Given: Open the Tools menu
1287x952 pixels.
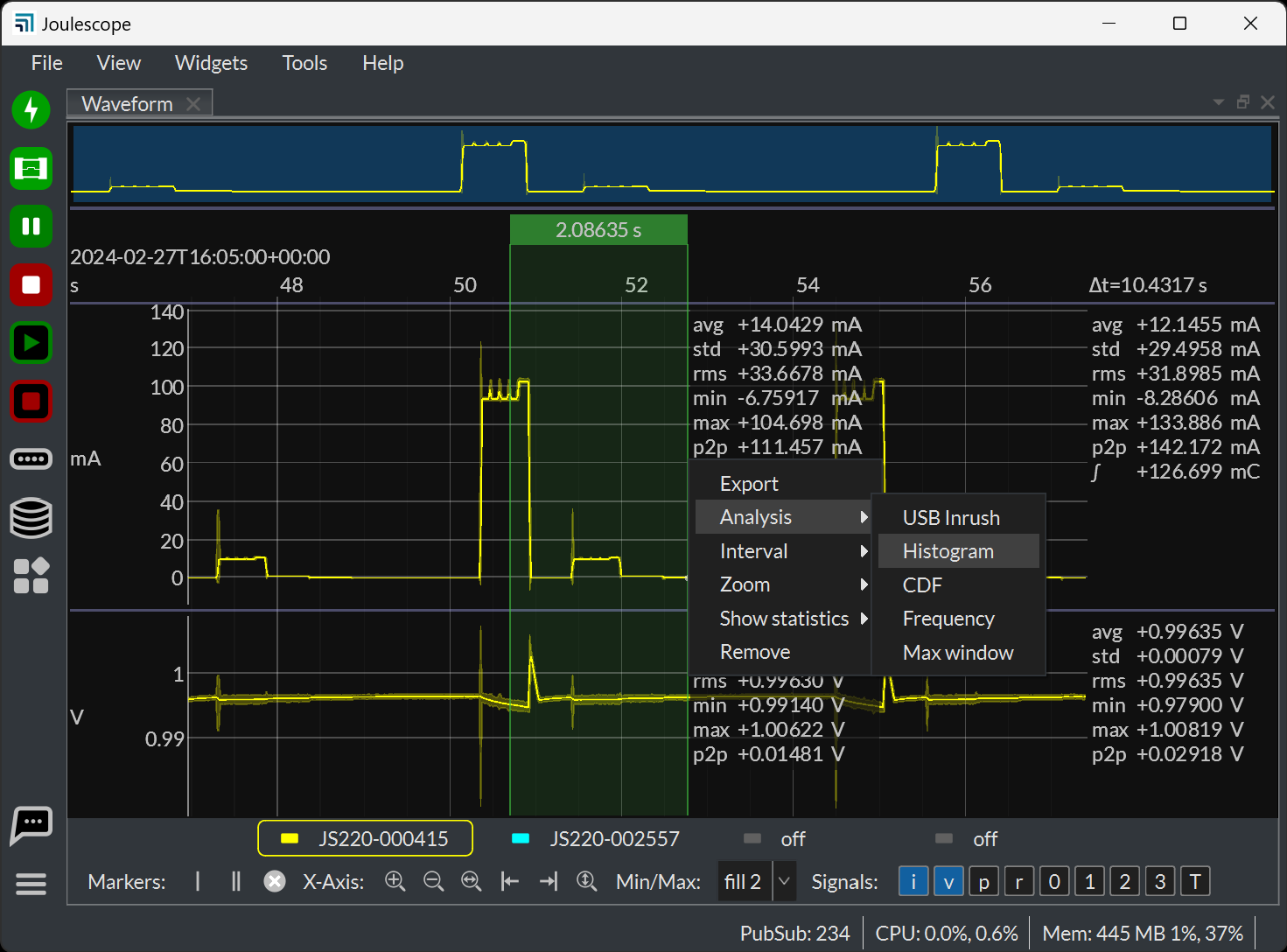Looking at the screenshot, I should coord(304,63).
